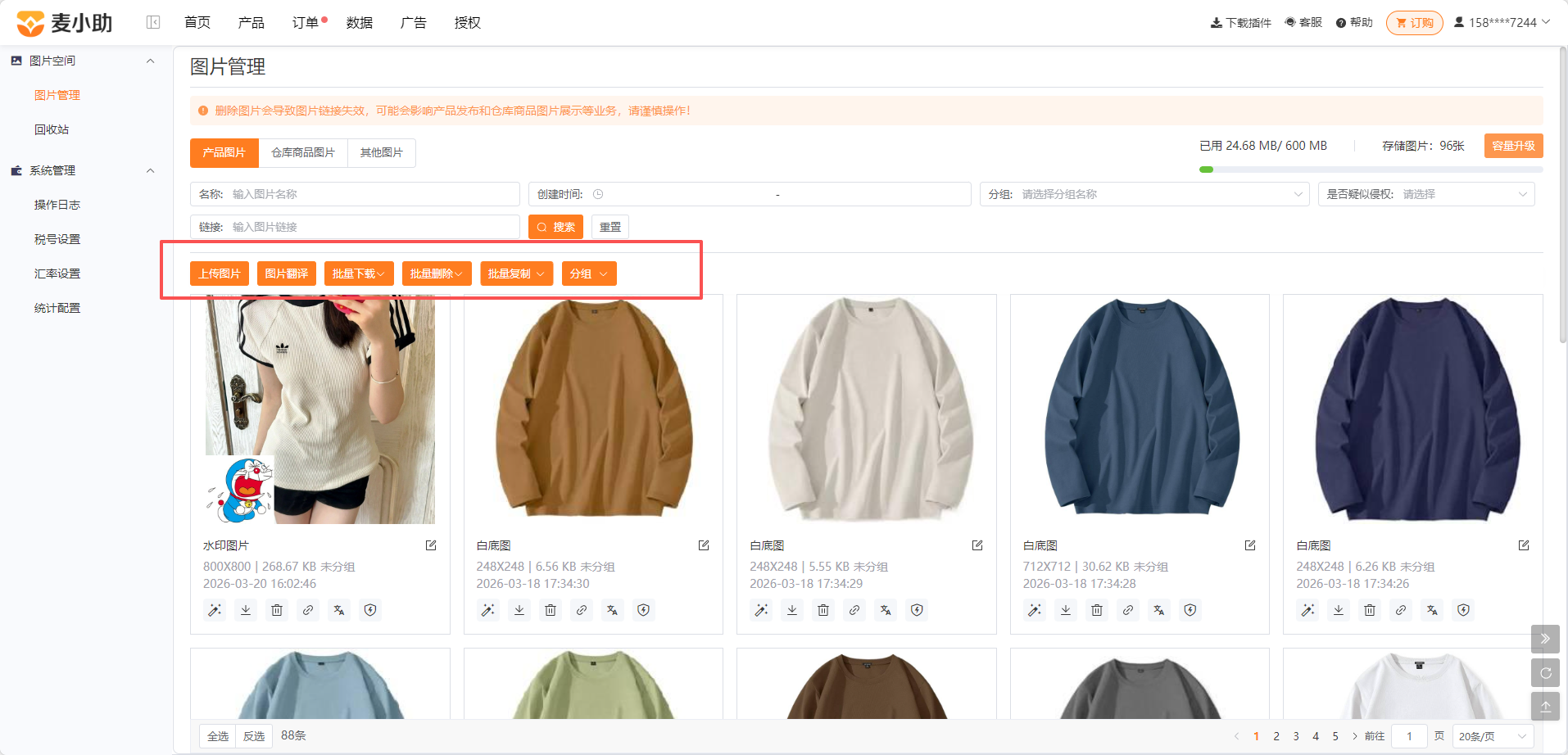The width and height of the screenshot is (1568, 755).
Task: Run infringement check on the 712X712 白底图
Action: 1190,610
